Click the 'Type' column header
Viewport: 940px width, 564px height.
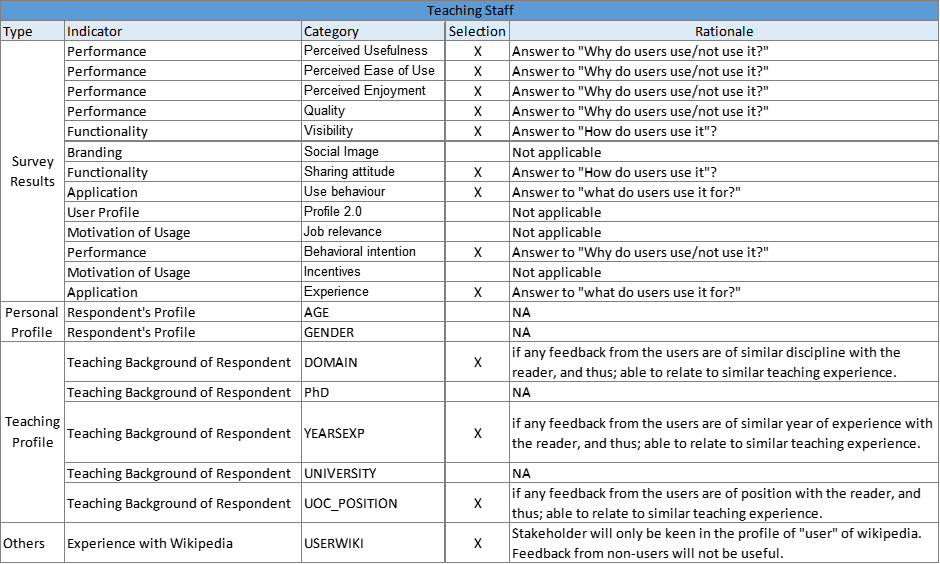pos(32,31)
